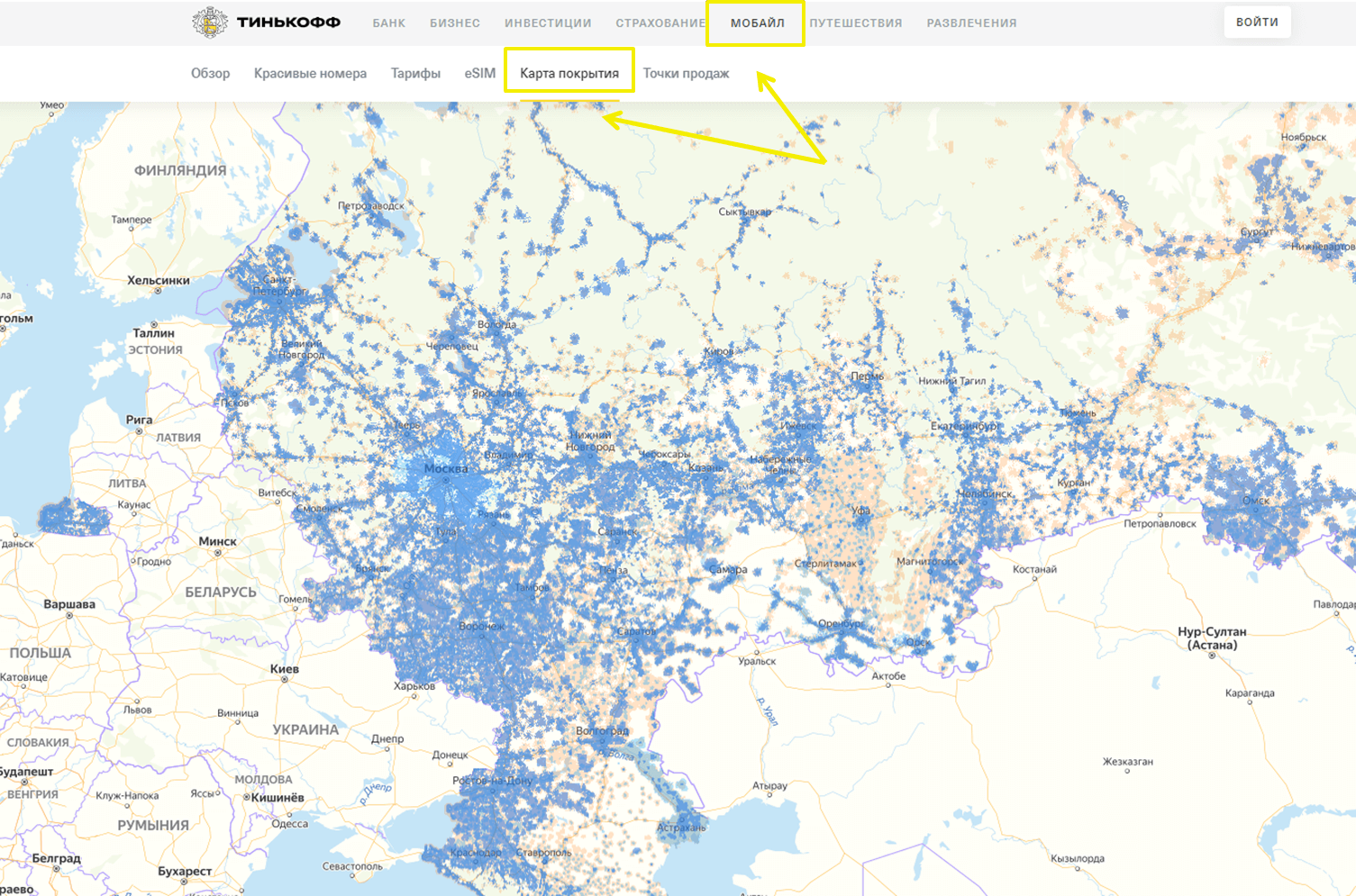Click the Тампере city label
The height and width of the screenshot is (896, 1356).
[132, 220]
